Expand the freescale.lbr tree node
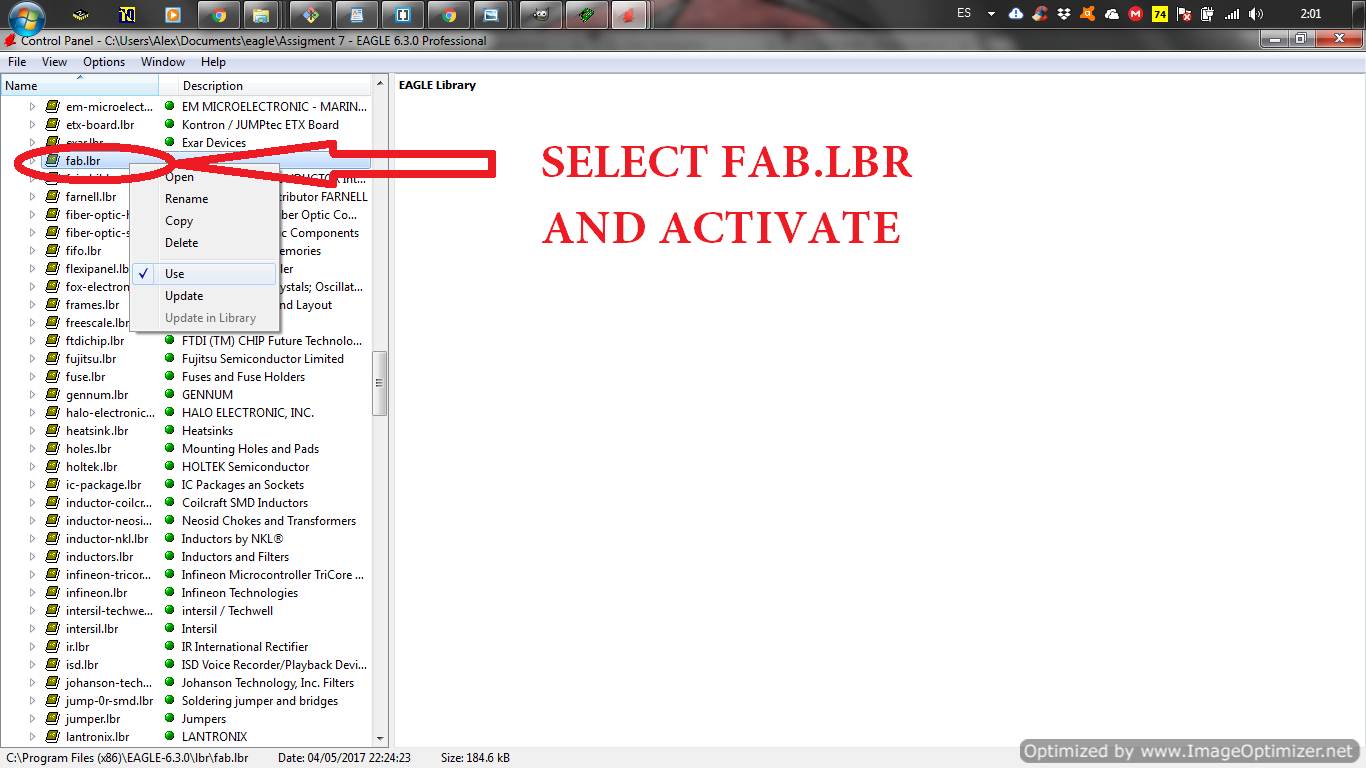Viewport: 1366px width, 768px height. pos(32,323)
